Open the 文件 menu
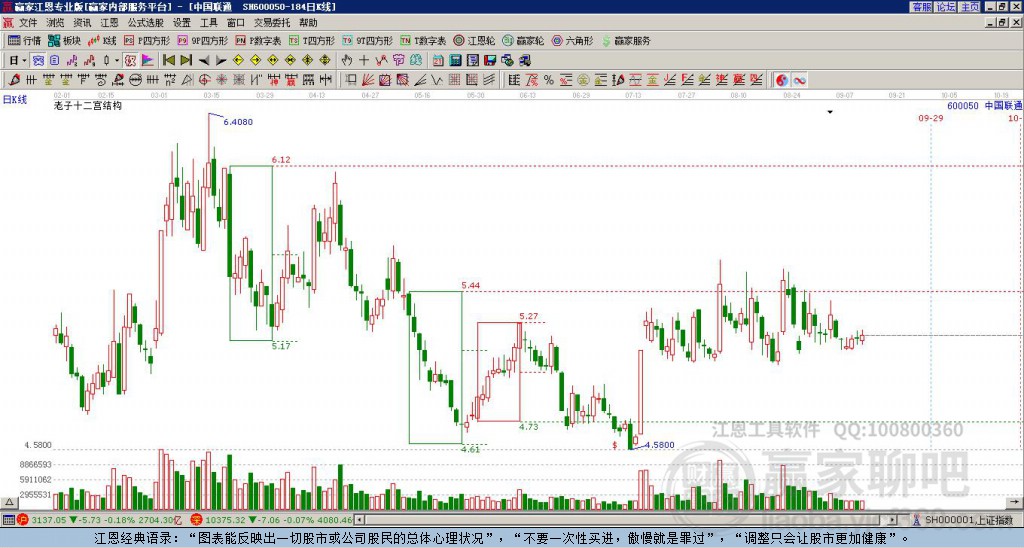 click(28, 23)
